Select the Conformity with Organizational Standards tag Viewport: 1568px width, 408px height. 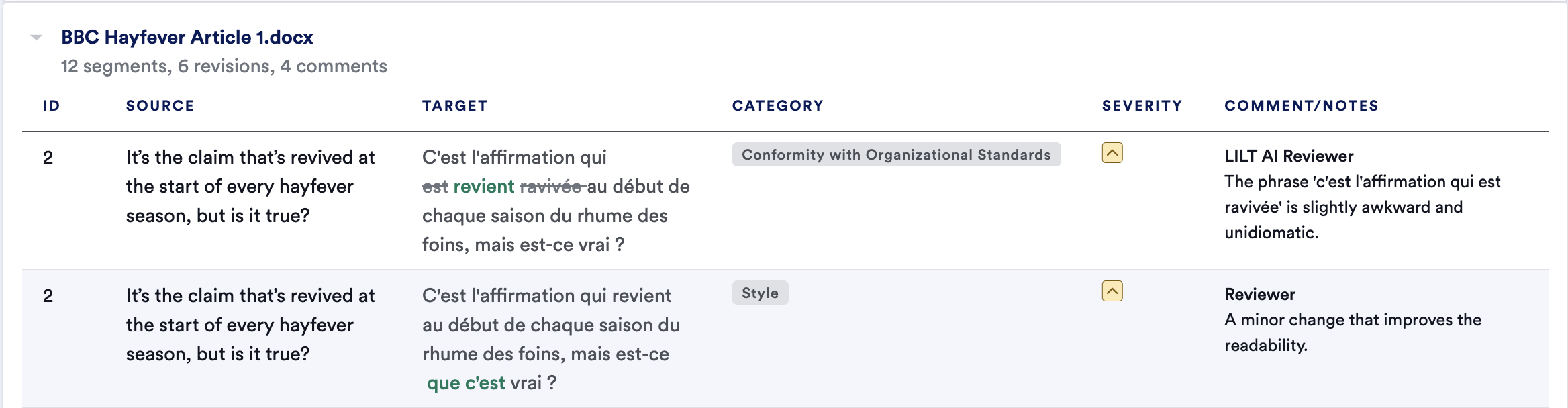(x=896, y=154)
